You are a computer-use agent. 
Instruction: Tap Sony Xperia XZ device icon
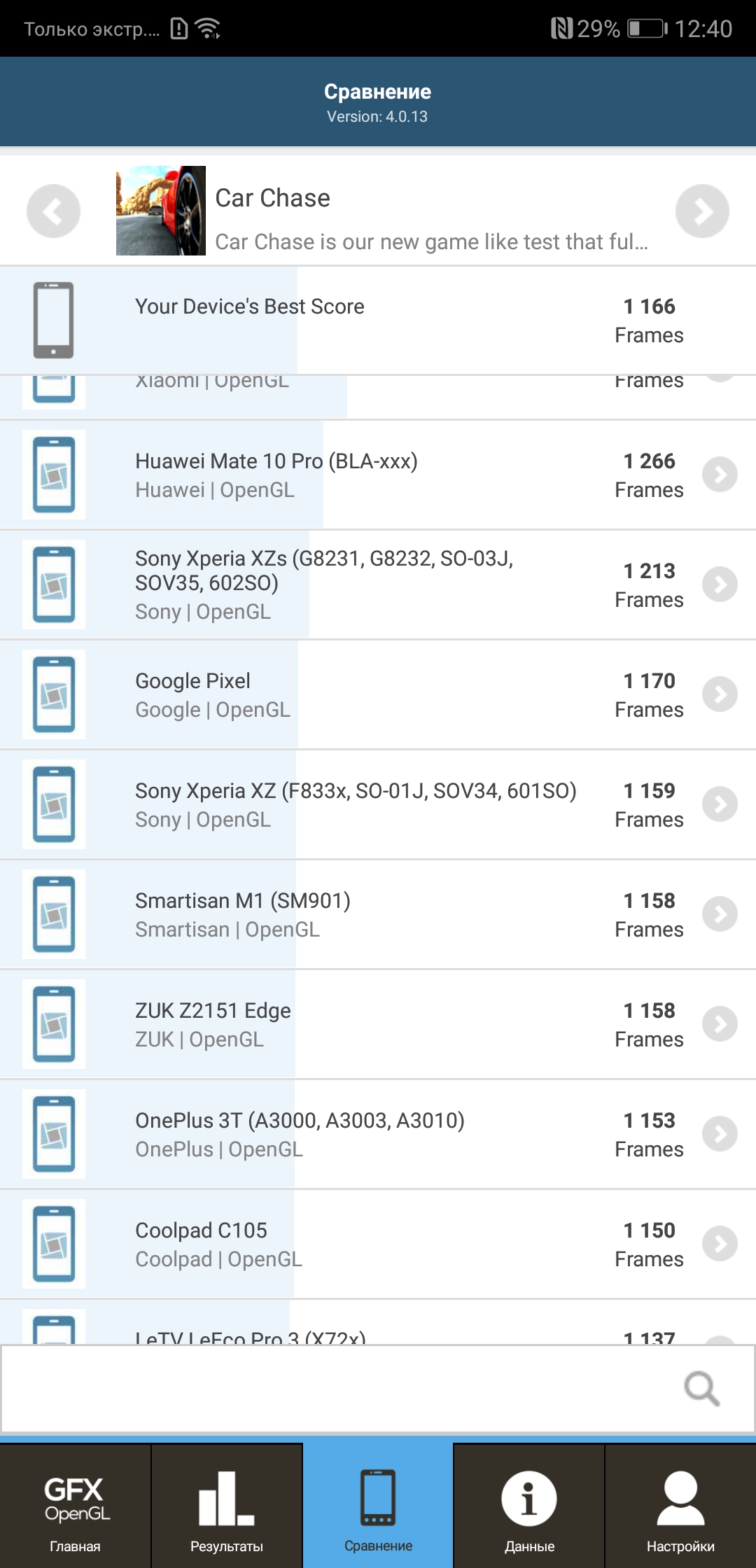(x=54, y=804)
